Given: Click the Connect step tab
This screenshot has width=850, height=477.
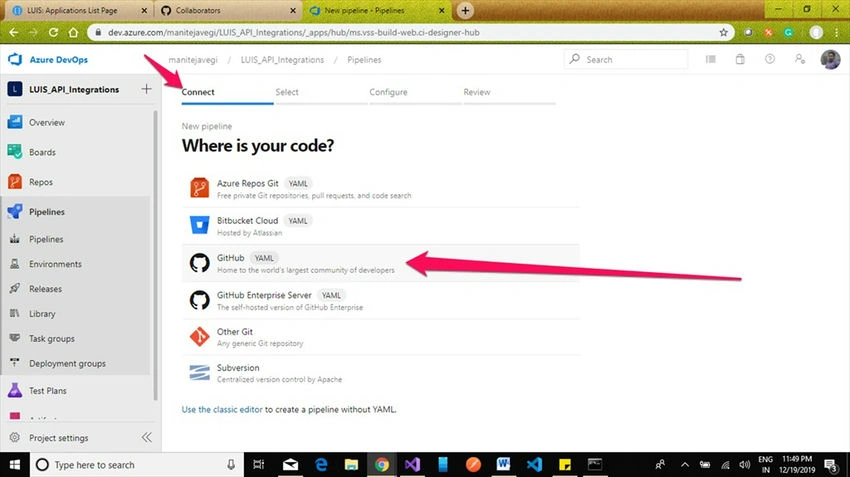Looking at the screenshot, I should point(198,92).
